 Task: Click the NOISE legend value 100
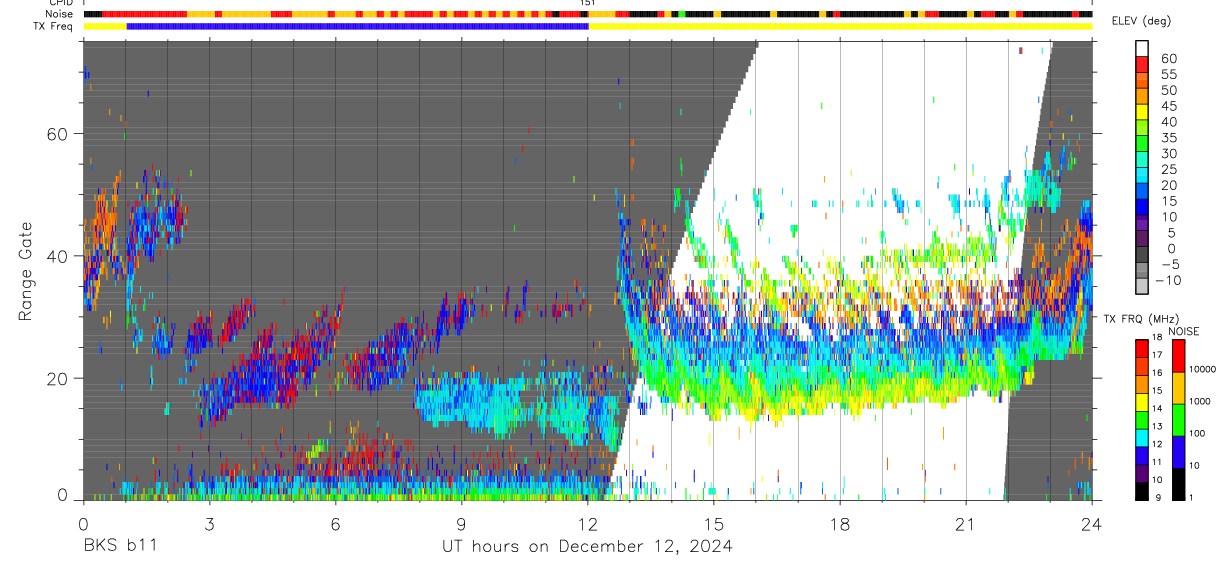click(1197, 433)
